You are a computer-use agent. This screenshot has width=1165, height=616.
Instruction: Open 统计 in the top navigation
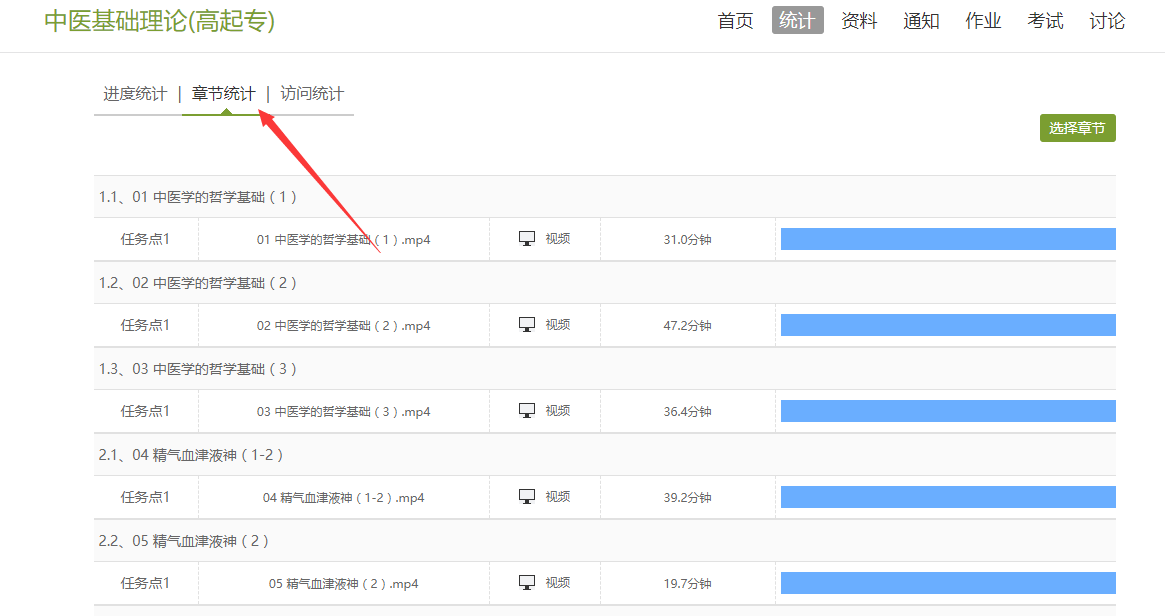click(797, 21)
